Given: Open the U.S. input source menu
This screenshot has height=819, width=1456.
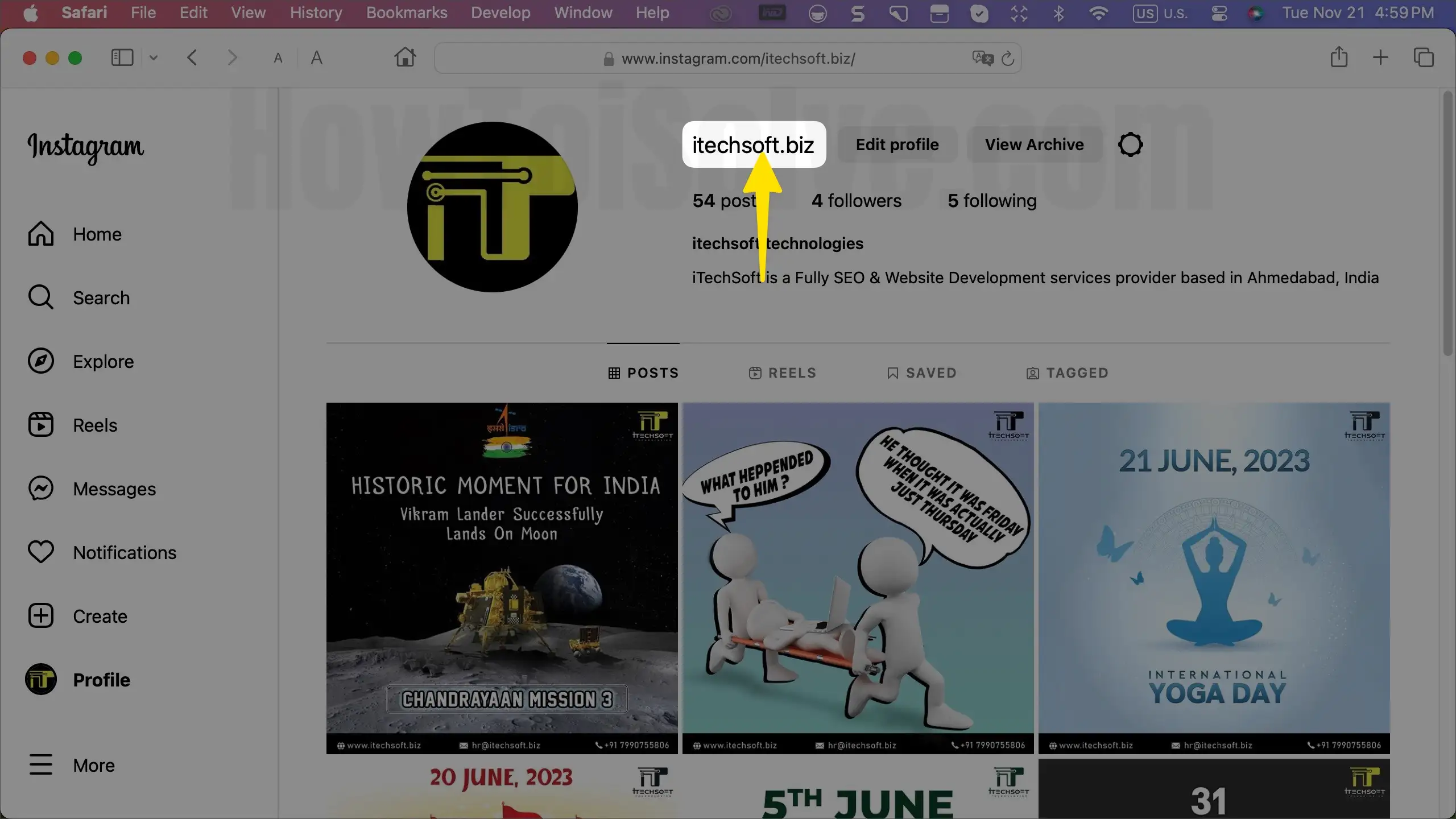Looking at the screenshot, I should point(1160,13).
